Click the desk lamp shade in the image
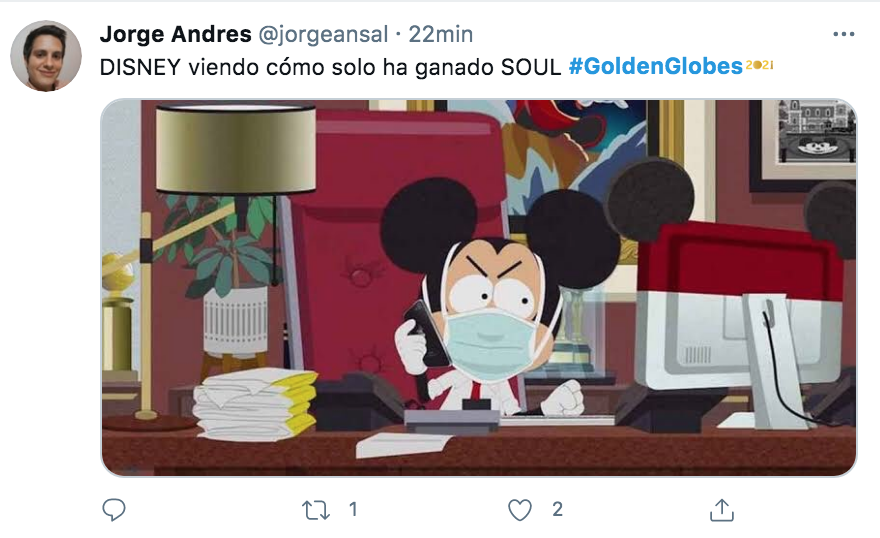The width and height of the screenshot is (880, 538). (236, 149)
